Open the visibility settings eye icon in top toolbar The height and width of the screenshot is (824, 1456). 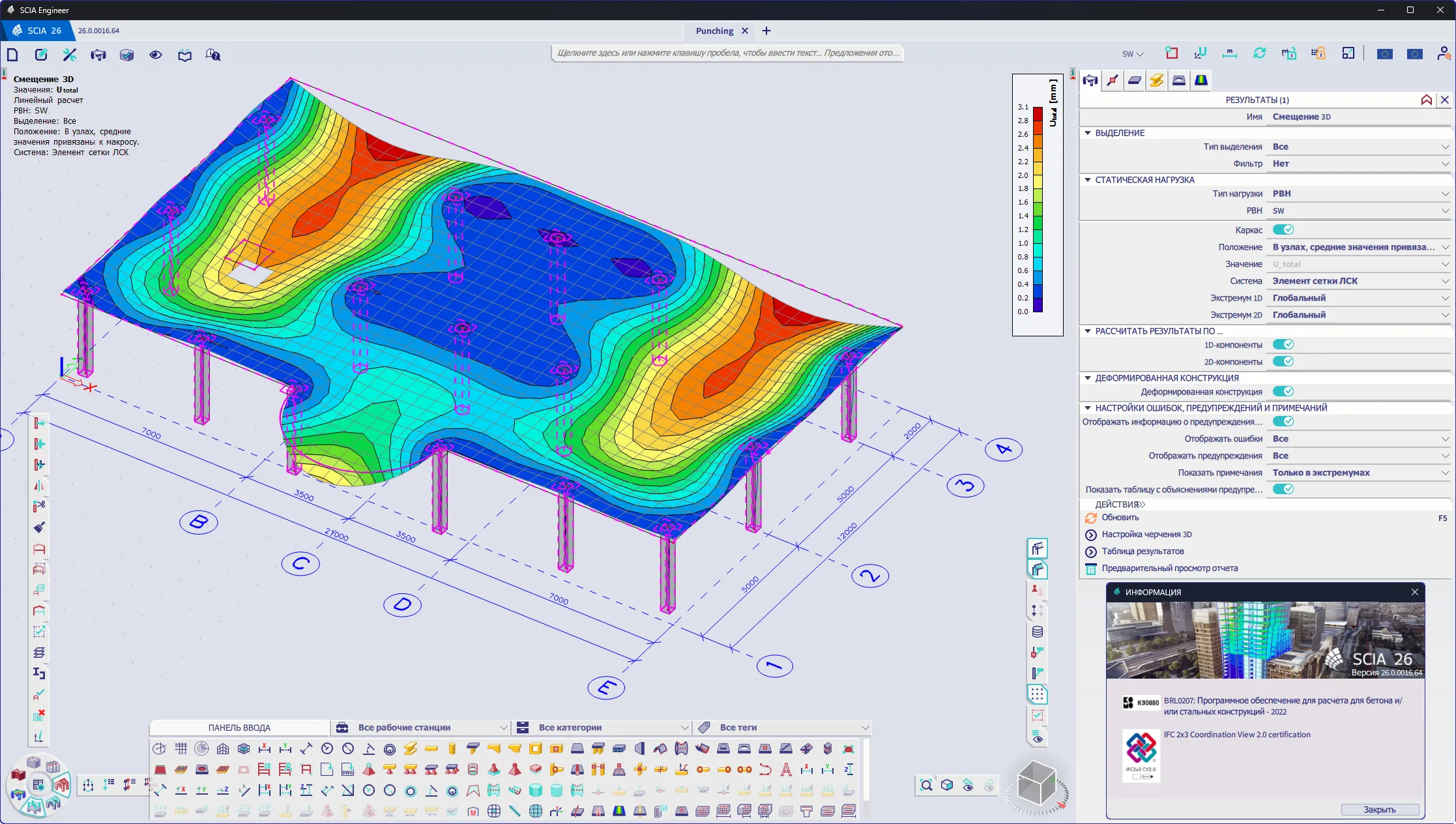click(x=156, y=55)
